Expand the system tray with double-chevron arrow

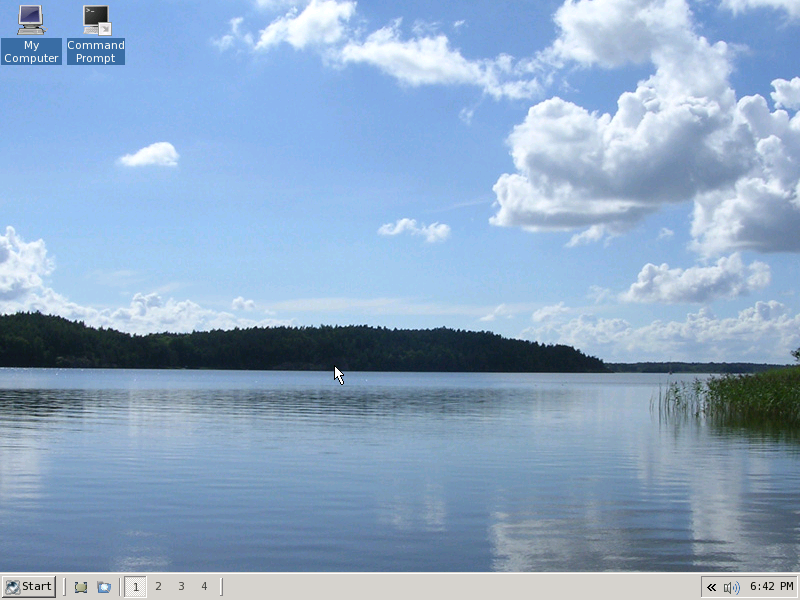[x=711, y=587]
